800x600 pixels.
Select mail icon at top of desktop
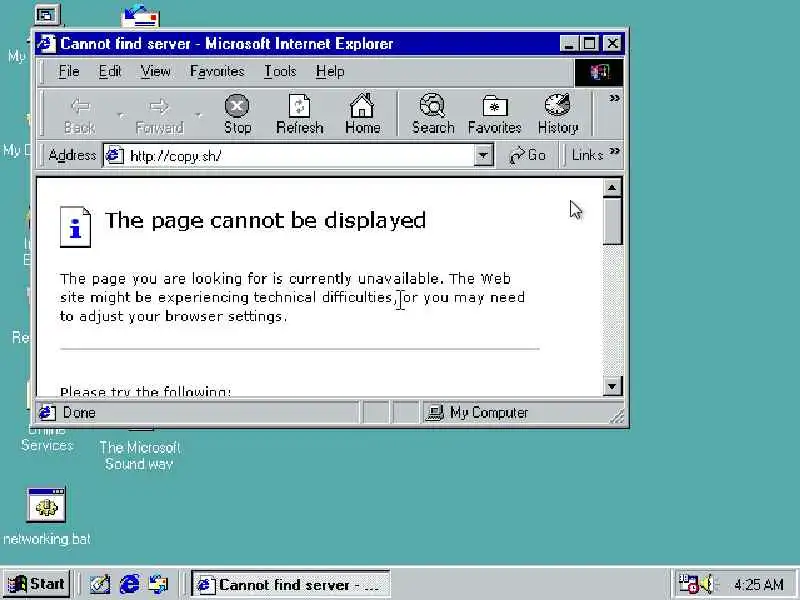[x=140, y=16]
